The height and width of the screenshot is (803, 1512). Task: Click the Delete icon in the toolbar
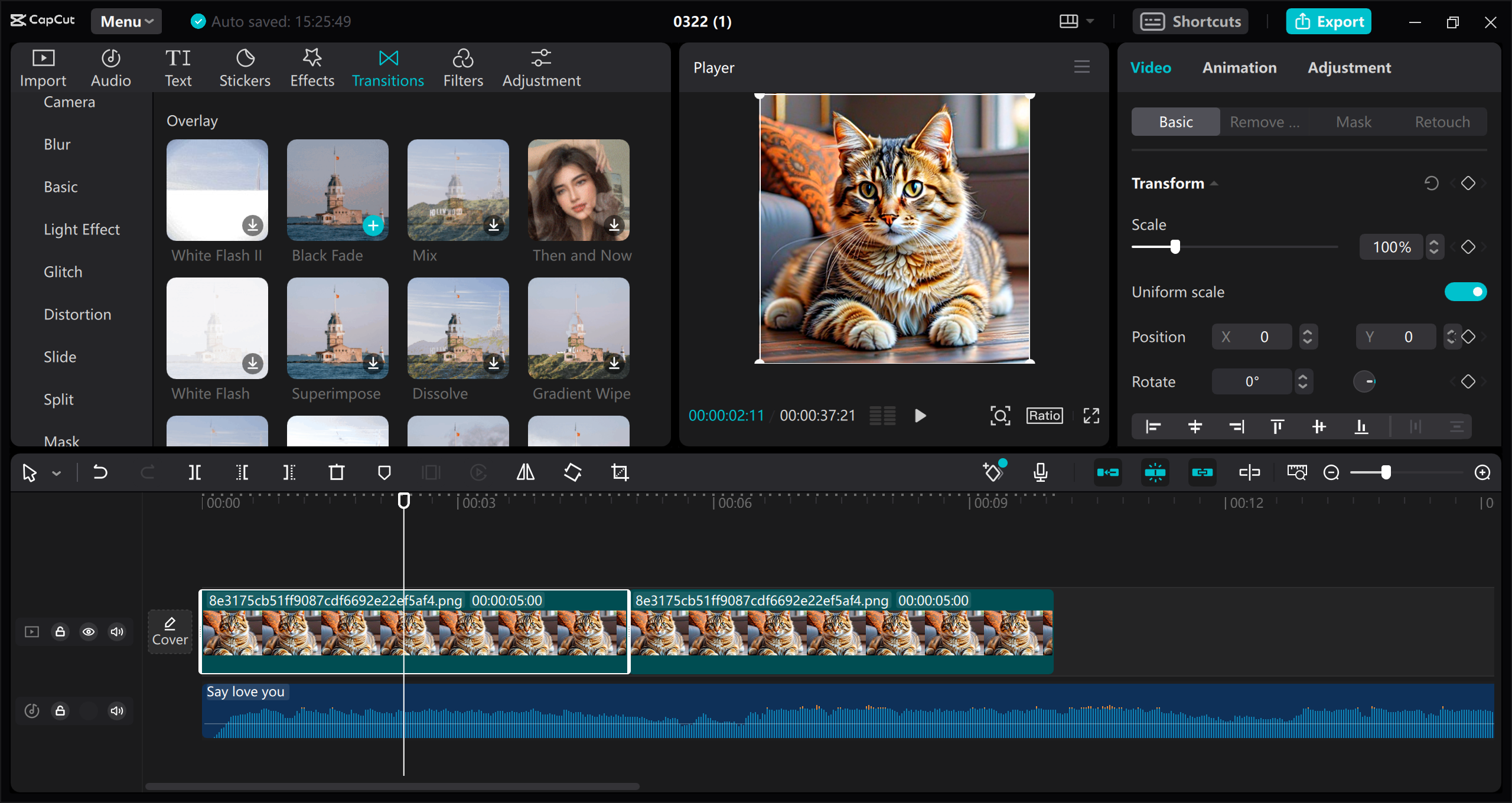pyautogui.click(x=336, y=472)
